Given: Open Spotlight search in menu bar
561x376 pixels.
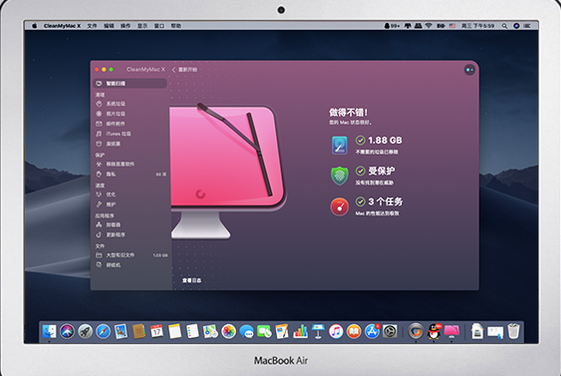Looking at the screenshot, I should coord(504,26).
